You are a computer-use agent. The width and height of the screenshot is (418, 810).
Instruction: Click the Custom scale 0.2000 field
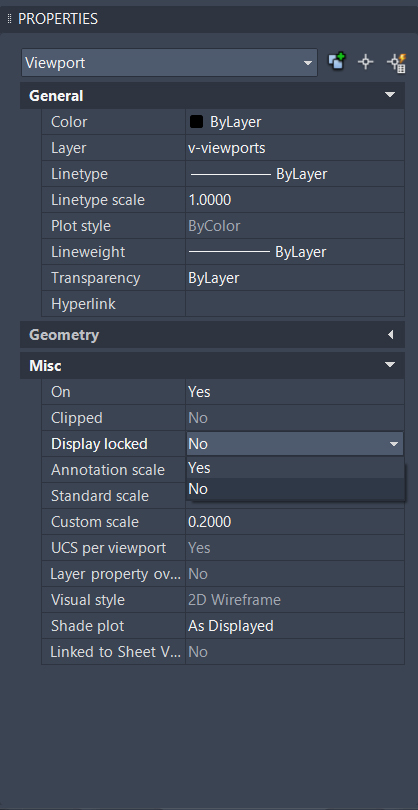point(295,522)
